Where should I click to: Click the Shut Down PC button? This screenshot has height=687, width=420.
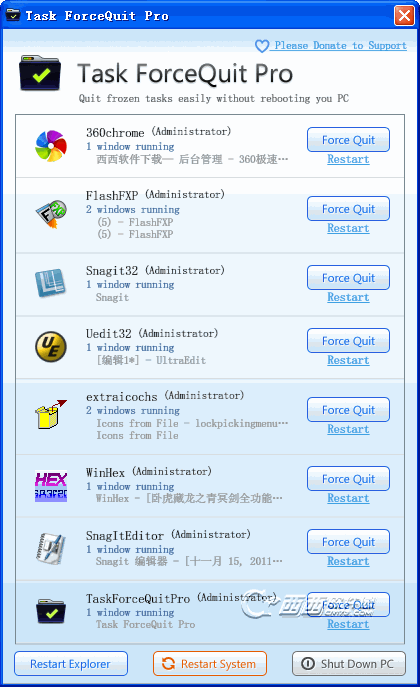point(349,664)
